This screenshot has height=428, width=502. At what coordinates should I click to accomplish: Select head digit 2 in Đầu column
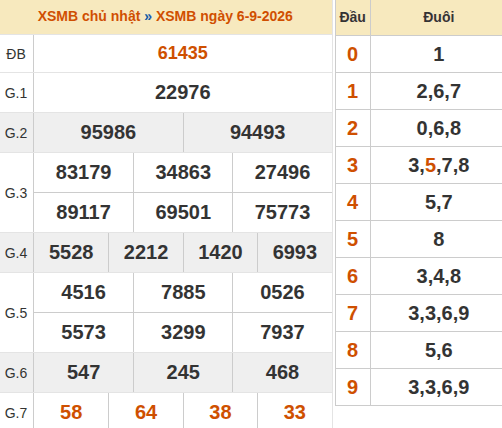(x=352, y=128)
